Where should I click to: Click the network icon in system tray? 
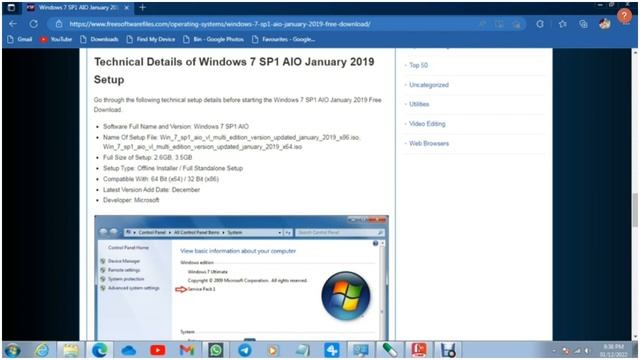tap(577, 351)
